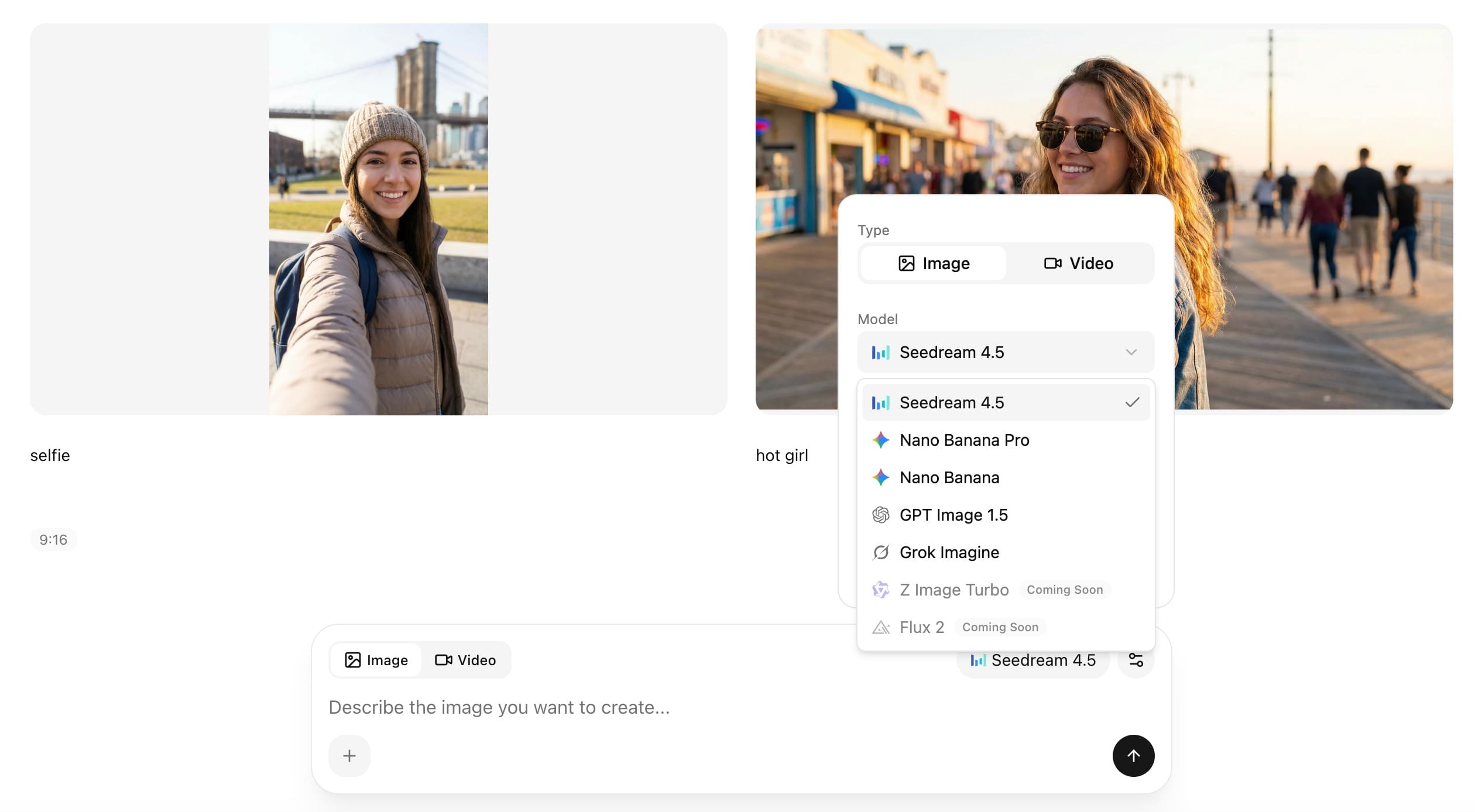Open the sliders settings icon
The height and width of the screenshot is (812, 1475).
[x=1136, y=660]
